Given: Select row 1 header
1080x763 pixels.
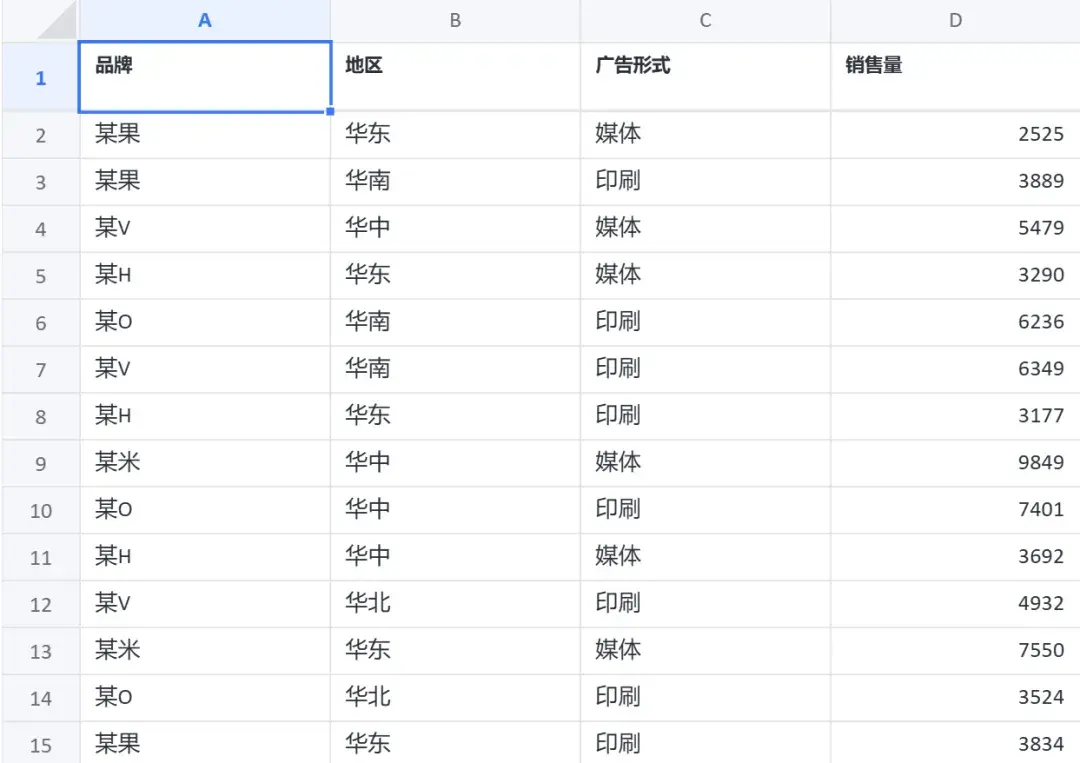Looking at the screenshot, I should click(41, 77).
